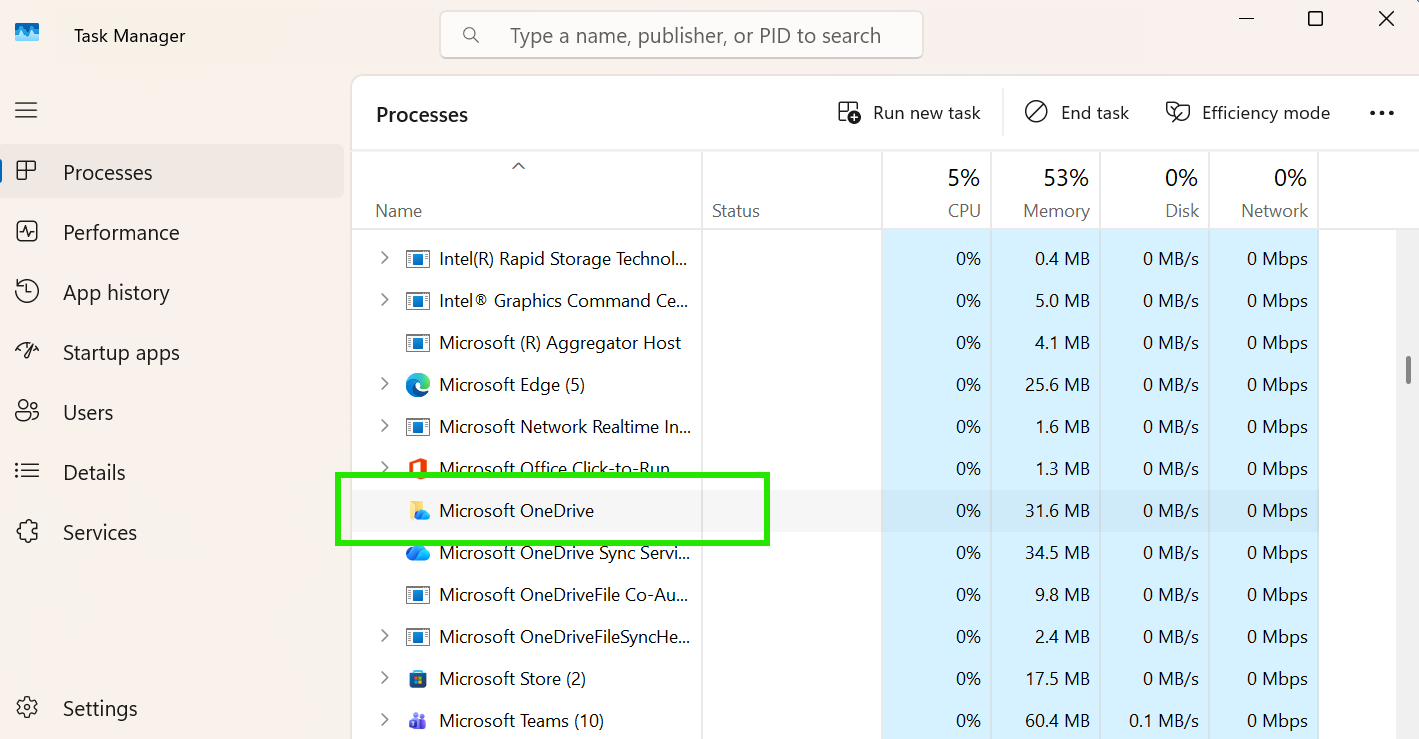Sort by the Name column header

coord(527,190)
